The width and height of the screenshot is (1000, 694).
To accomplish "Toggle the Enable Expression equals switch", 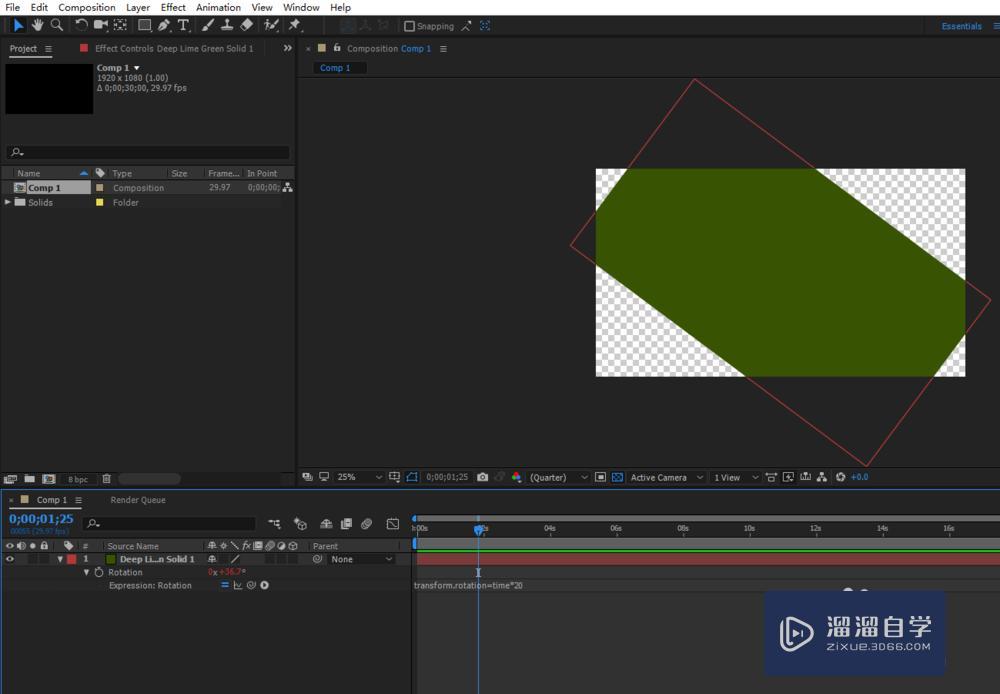I will pyautogui.click(x=224, y=586).
